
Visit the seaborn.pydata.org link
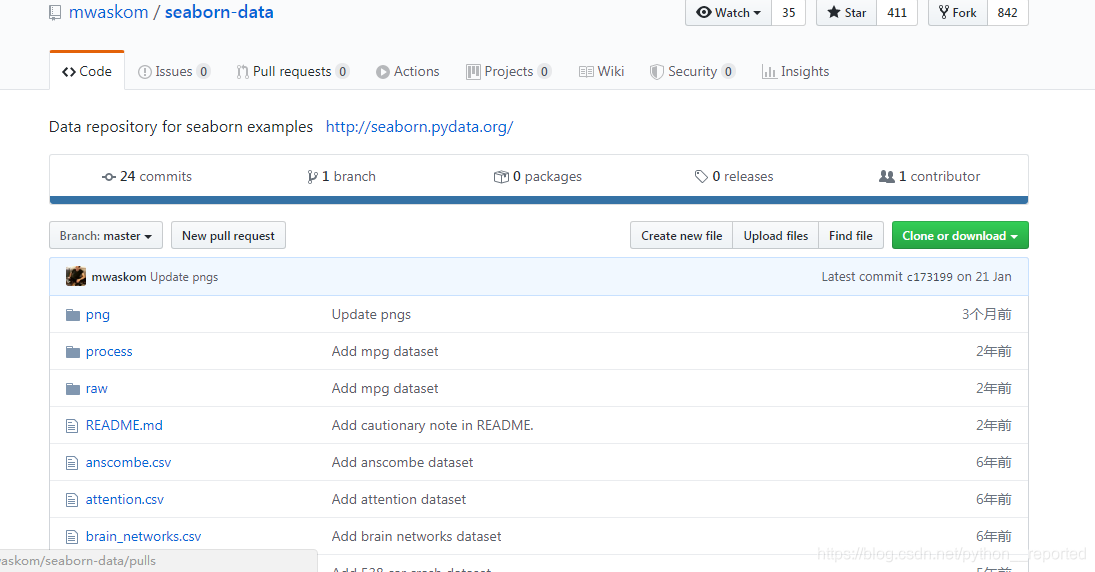[x=419, y=127]
